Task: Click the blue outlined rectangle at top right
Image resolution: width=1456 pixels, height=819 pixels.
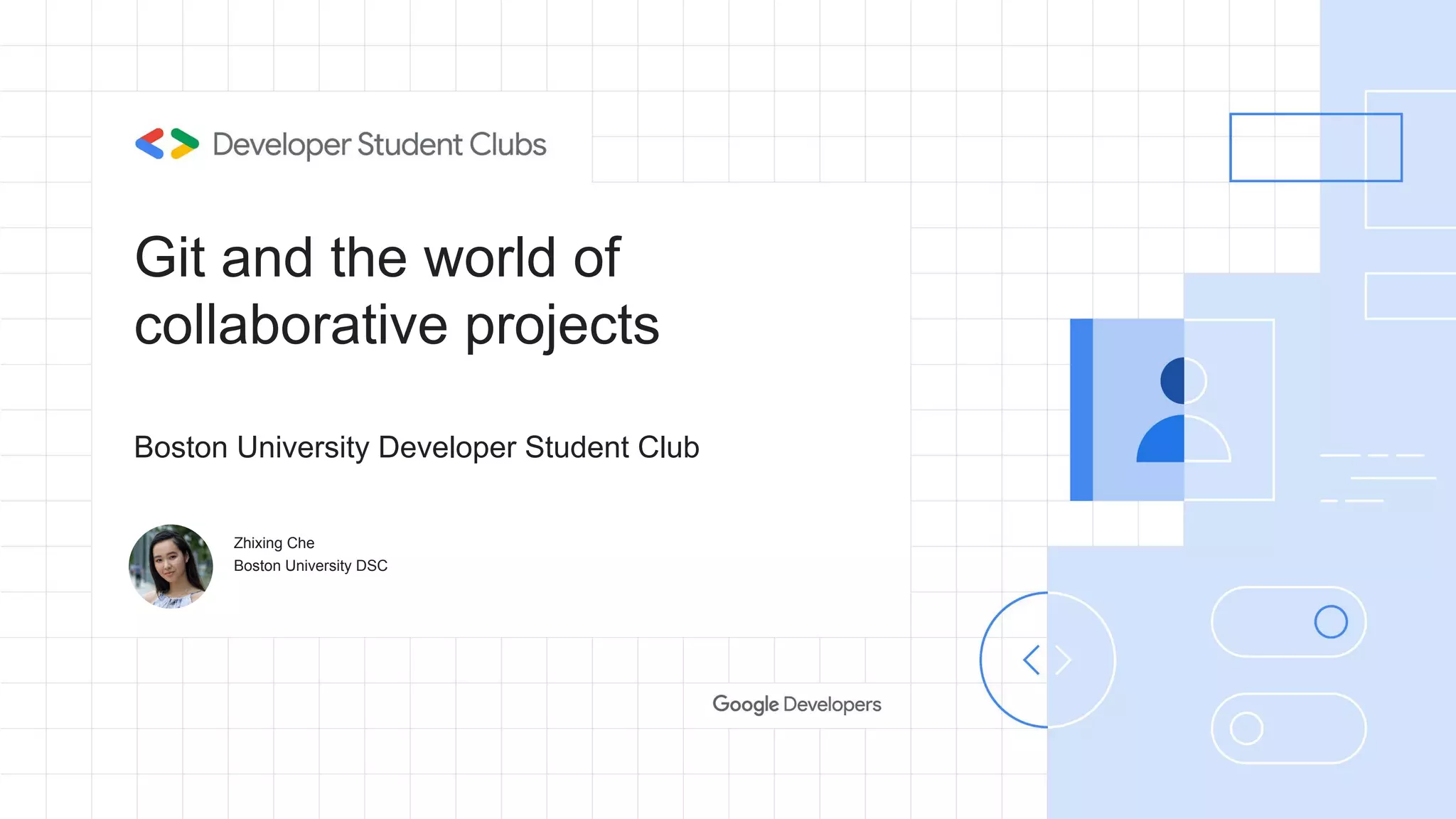Action: pyautogui.click(x=1315, y=147)
